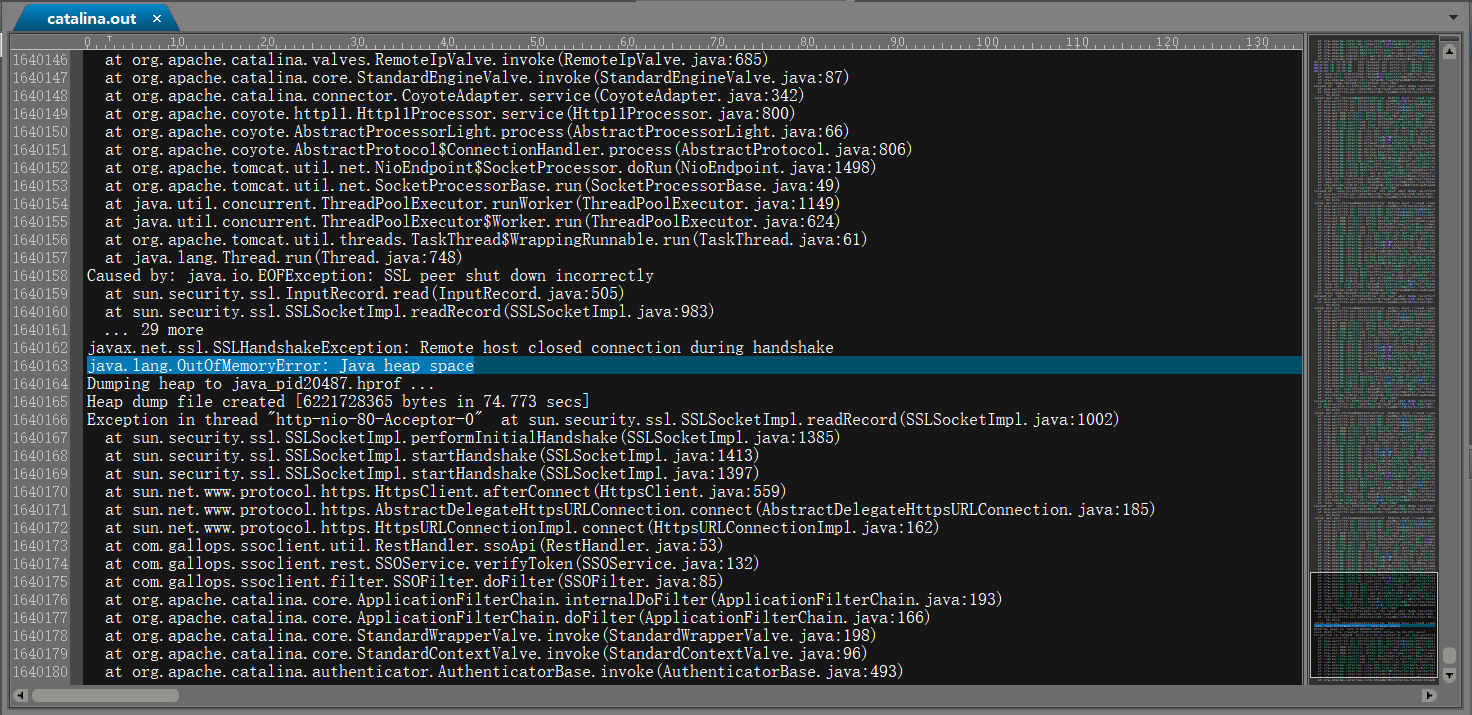Image resolution: width=1472 pixels, height=715 pixels.
Task: Click the 'InputRecord.read' stack trace line
Action: click(364, 294)
